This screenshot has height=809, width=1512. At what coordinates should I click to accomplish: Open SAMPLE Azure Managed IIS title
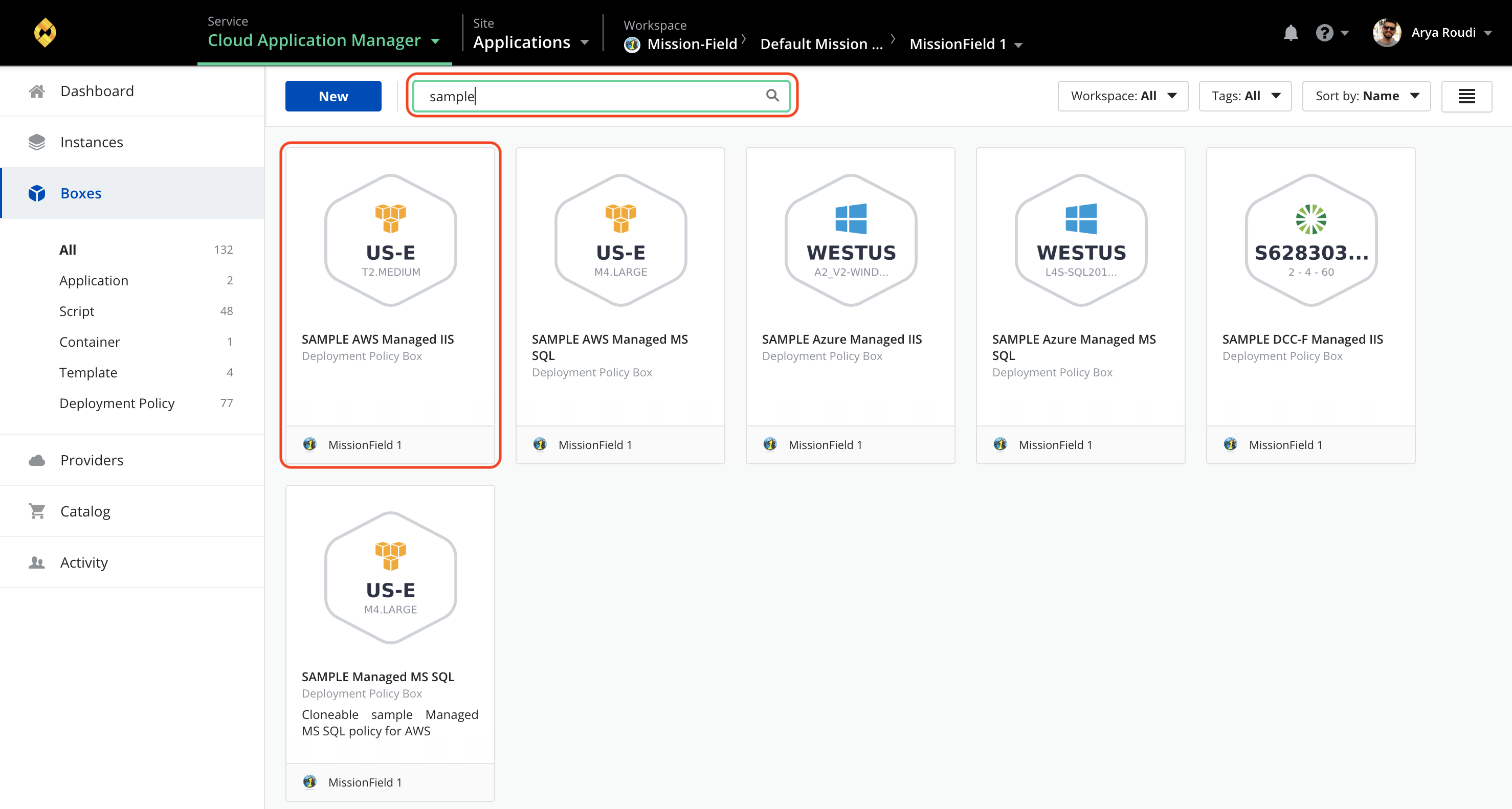842,339
